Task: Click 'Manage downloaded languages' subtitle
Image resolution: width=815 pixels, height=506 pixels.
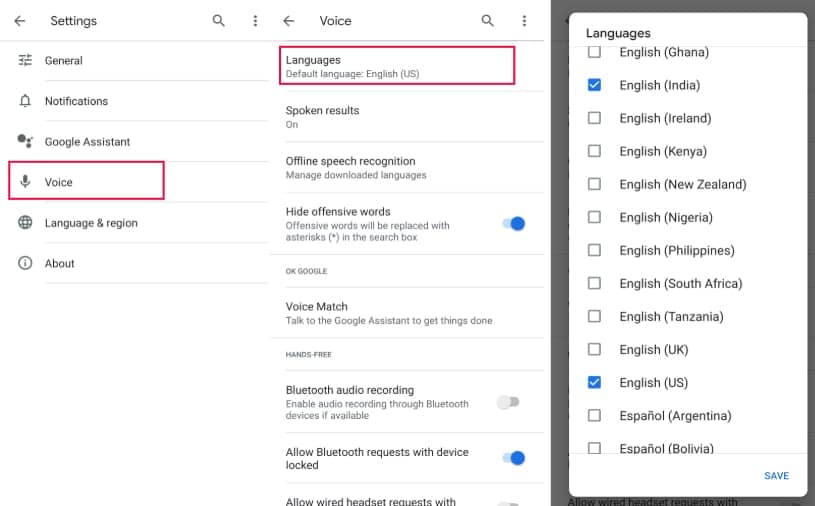Action: click(356, 175)
